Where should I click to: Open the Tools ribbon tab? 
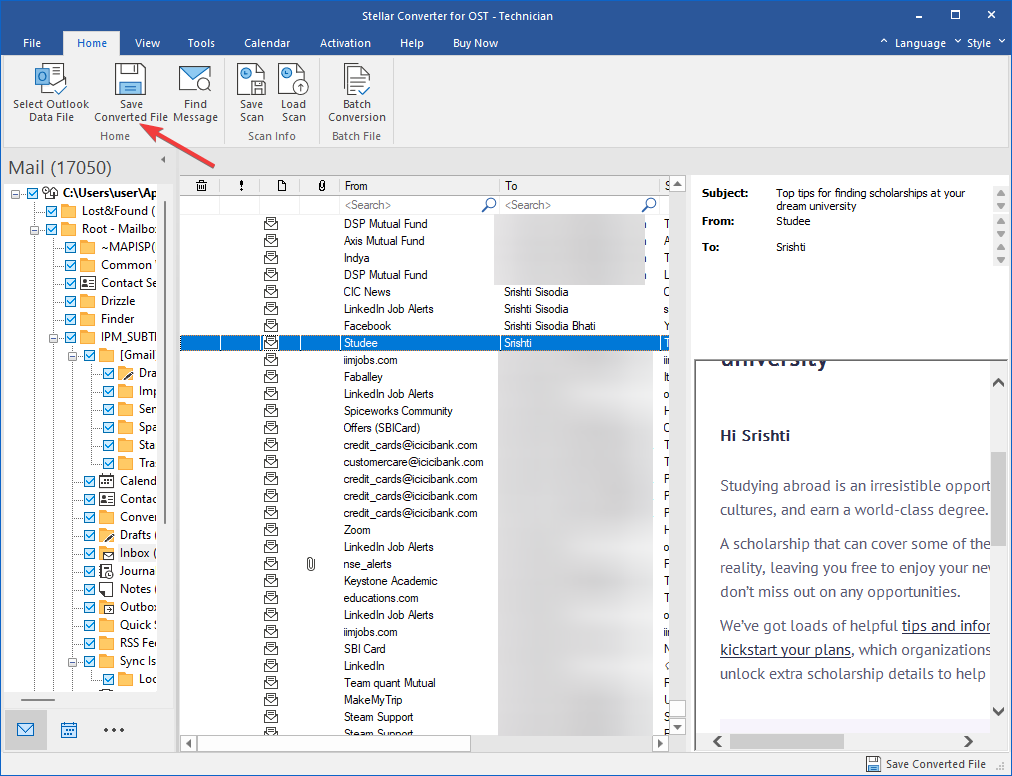coord(201,43)
